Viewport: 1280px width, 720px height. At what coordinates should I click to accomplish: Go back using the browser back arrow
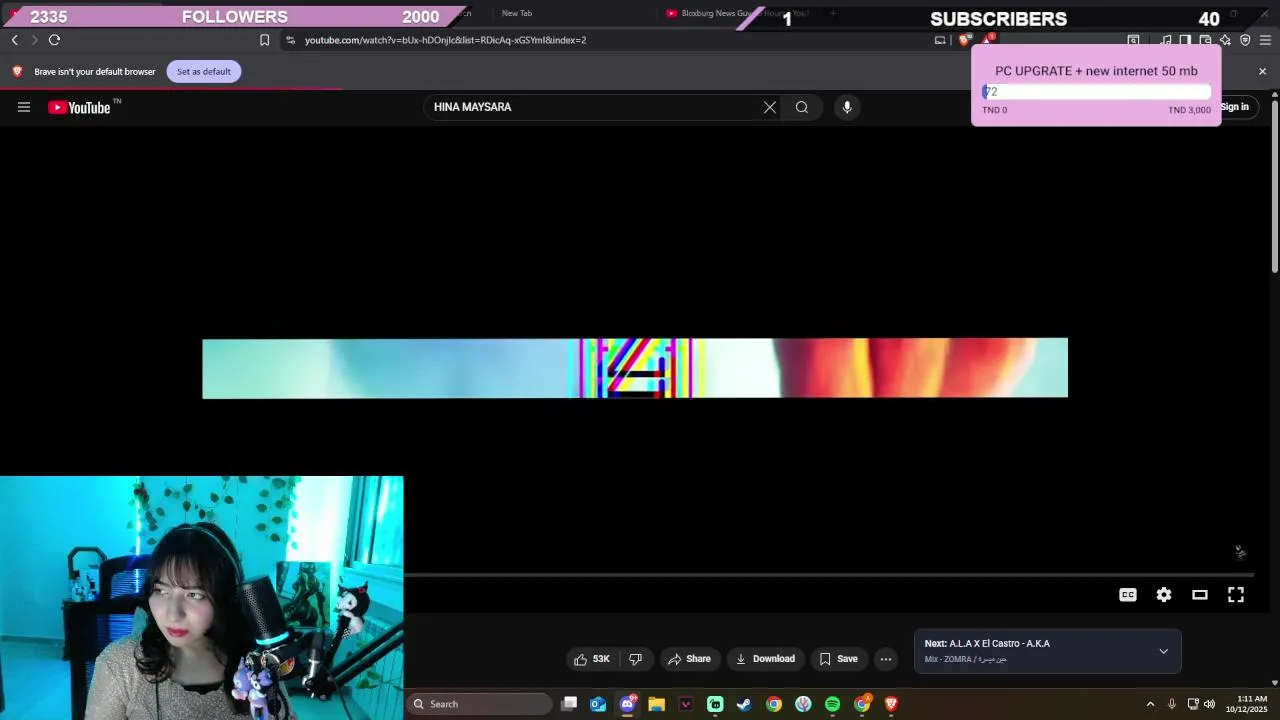pyautogui.click(x=15, y=40)
